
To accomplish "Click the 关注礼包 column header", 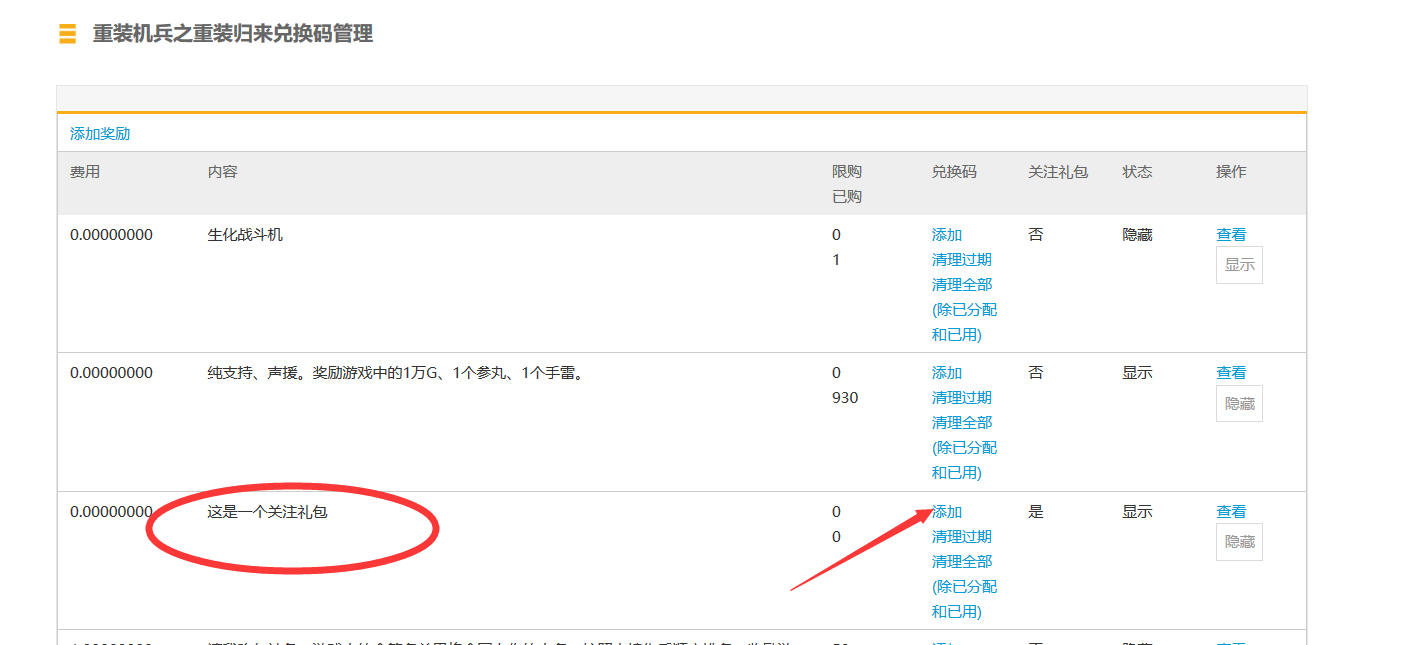I will click(1058, 172).
